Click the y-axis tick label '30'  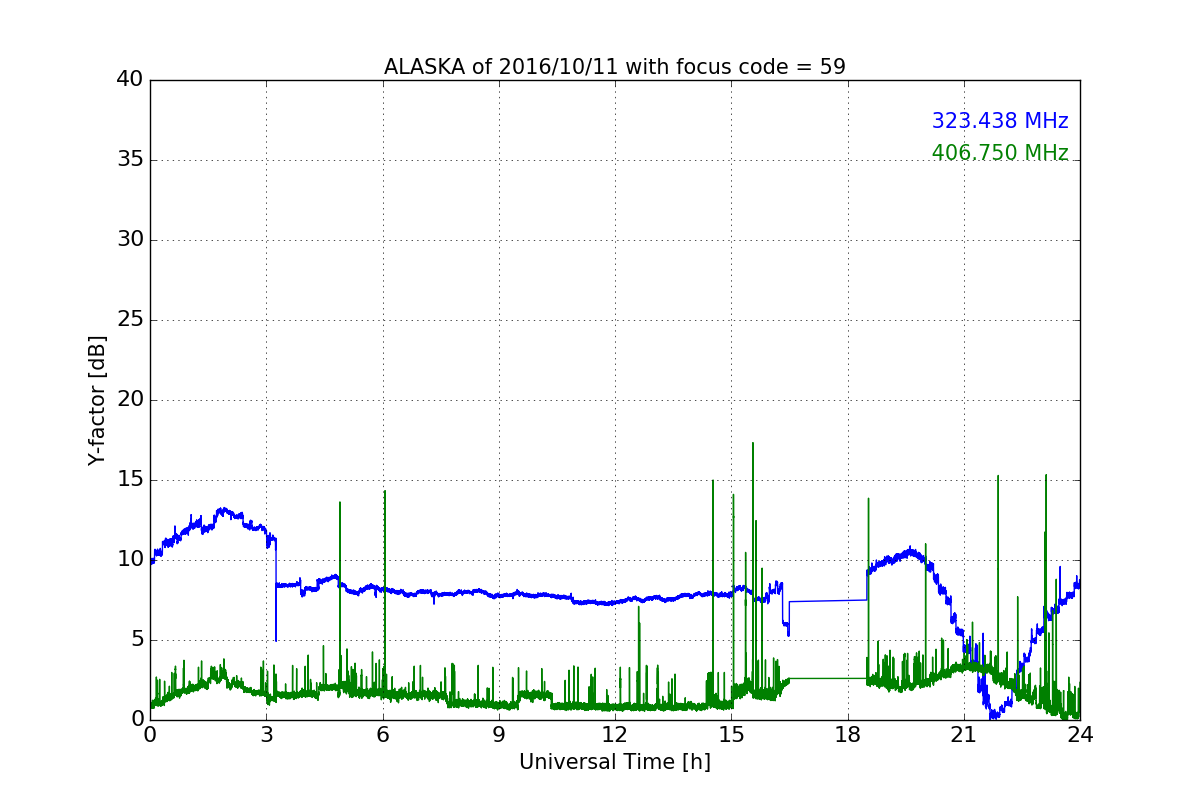coord(130,240)
